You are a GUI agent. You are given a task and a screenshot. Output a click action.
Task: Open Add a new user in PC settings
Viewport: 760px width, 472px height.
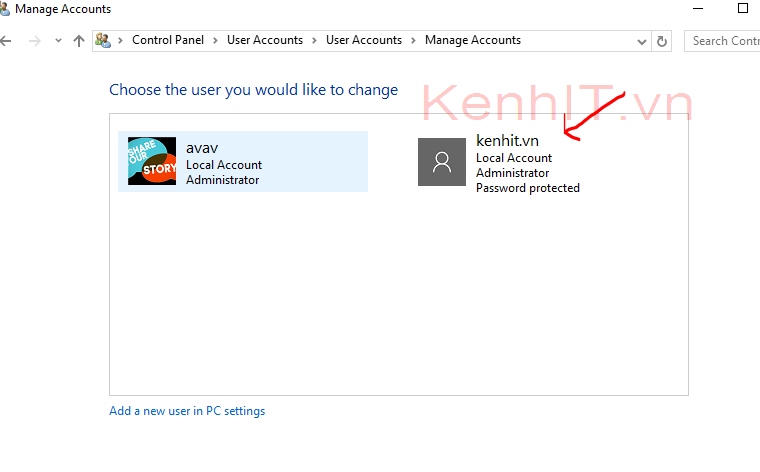point(187,411)
